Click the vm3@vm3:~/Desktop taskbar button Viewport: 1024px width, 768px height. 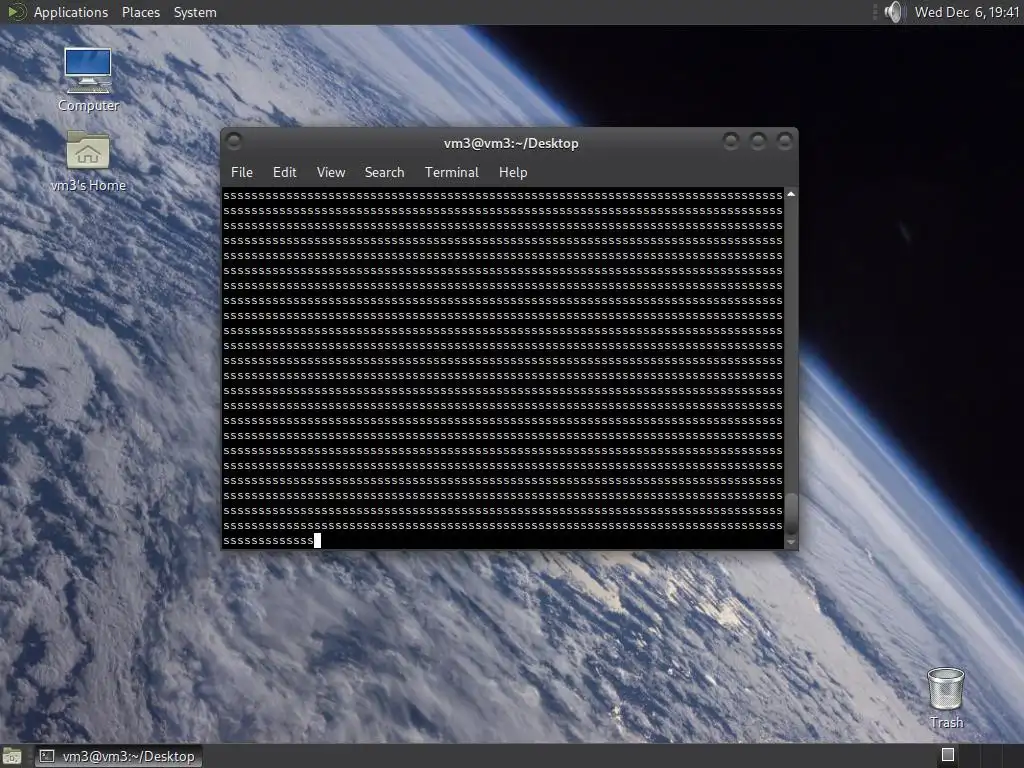tap(118, 756)
